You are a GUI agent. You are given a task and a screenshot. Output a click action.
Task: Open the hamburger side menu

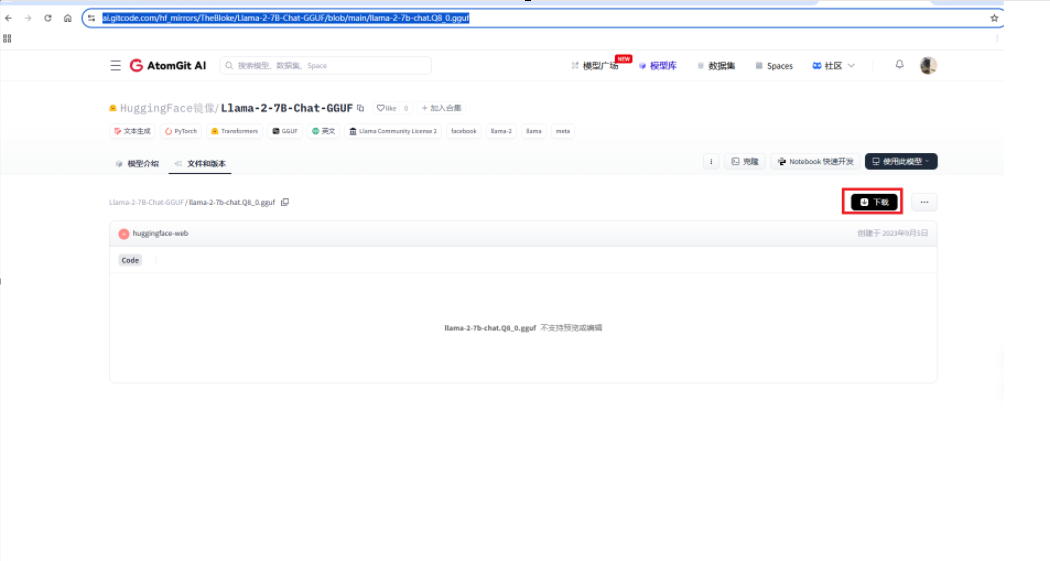116,66
